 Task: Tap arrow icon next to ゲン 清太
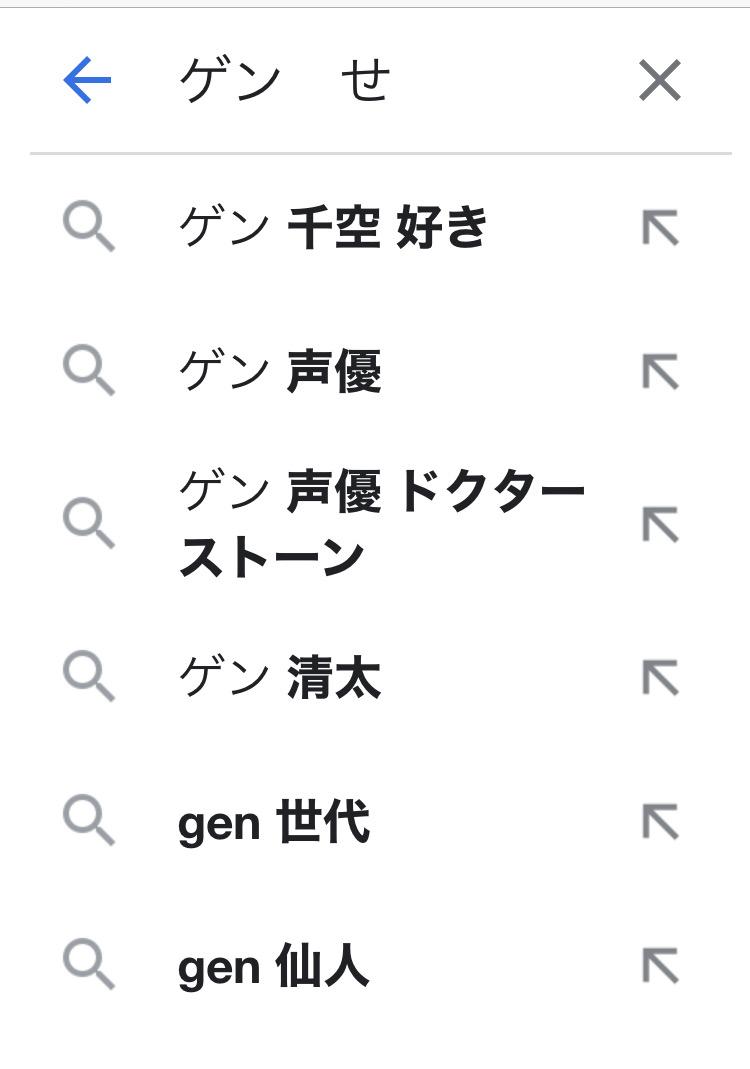pos(660,679)
